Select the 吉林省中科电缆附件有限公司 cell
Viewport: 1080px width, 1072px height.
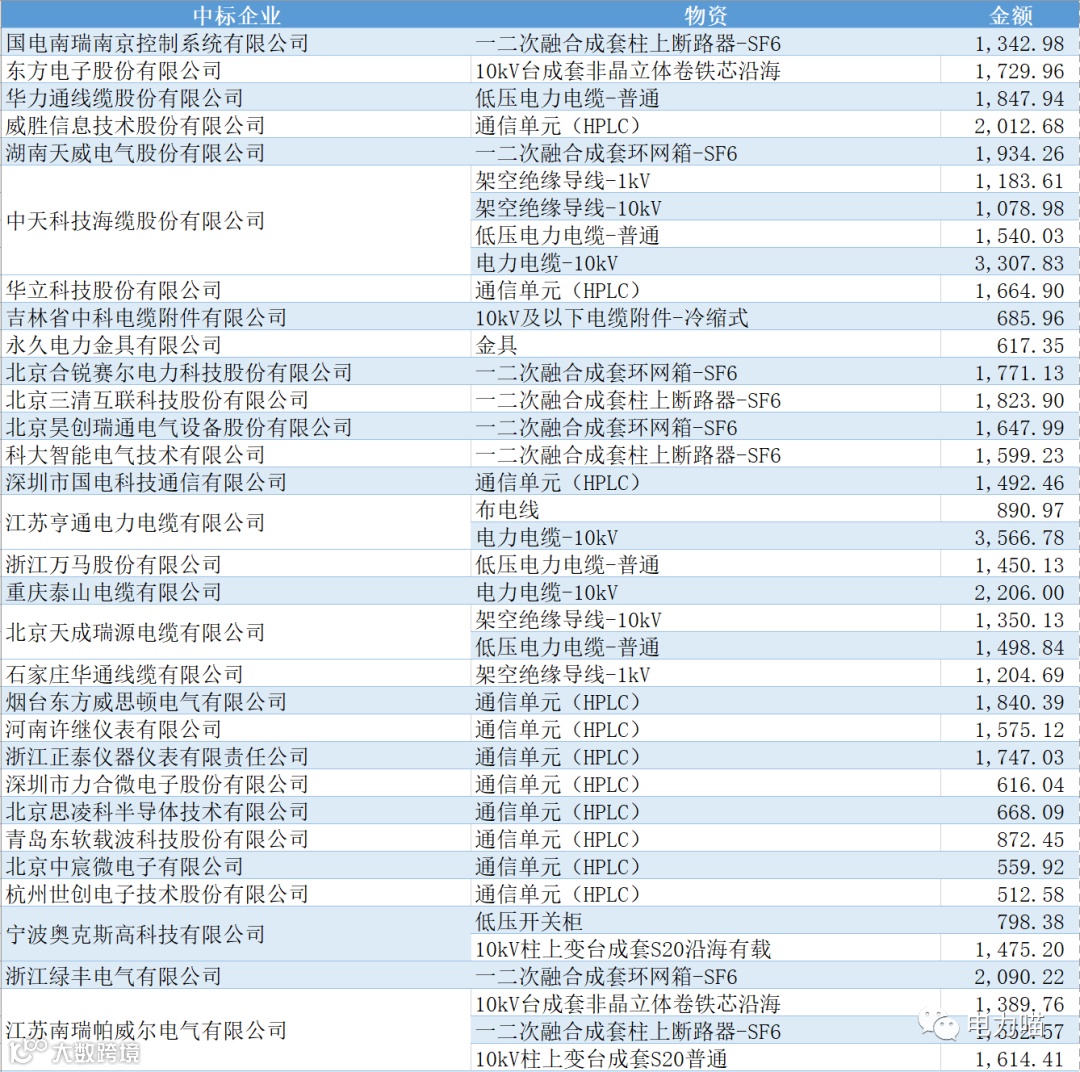[x=236, y=317]
